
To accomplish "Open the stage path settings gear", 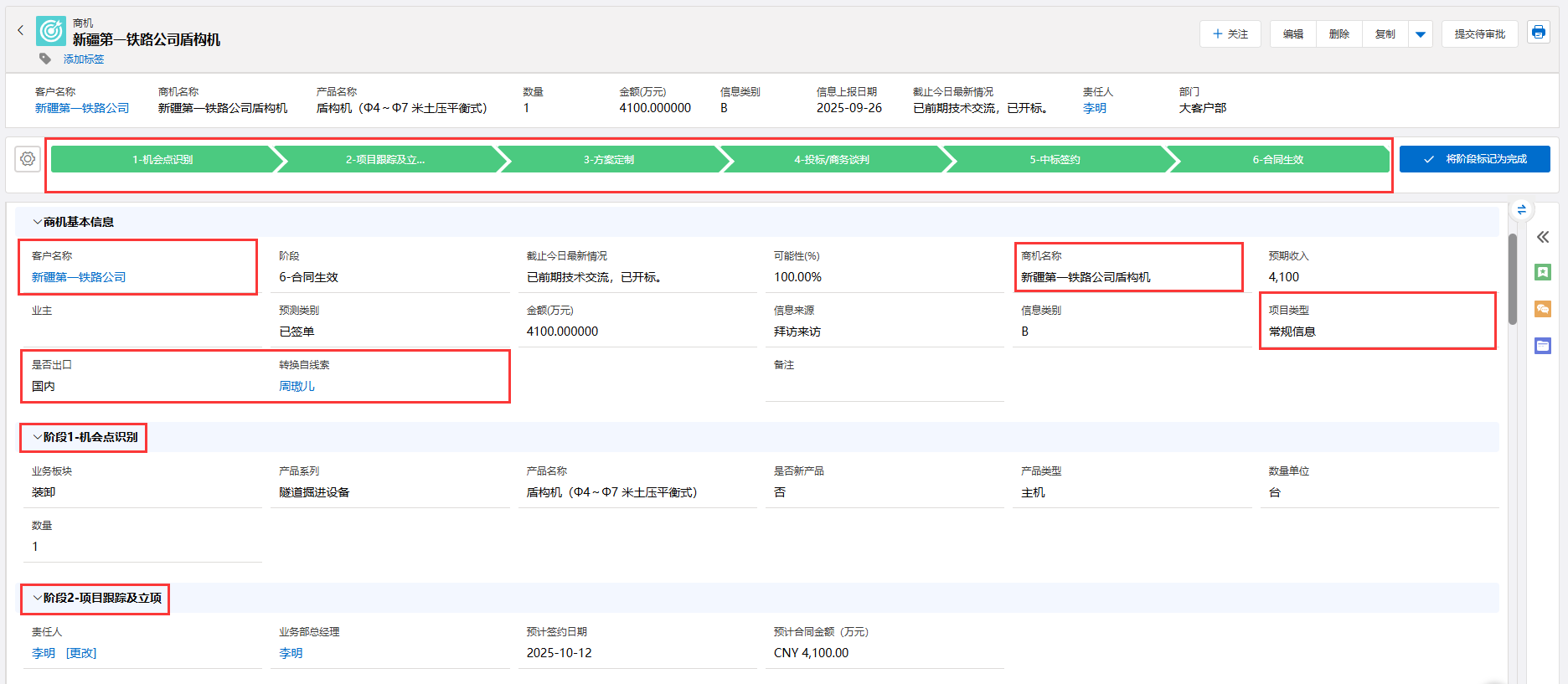I will coord(28,159).
